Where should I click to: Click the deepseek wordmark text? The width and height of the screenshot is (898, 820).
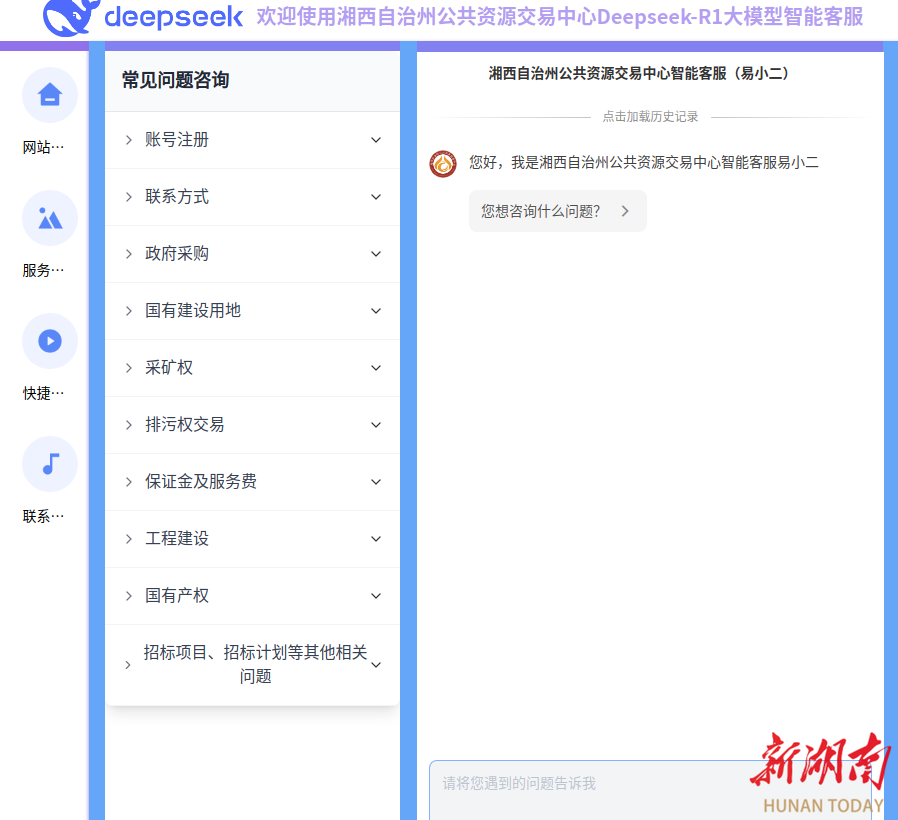pos(174,17)
